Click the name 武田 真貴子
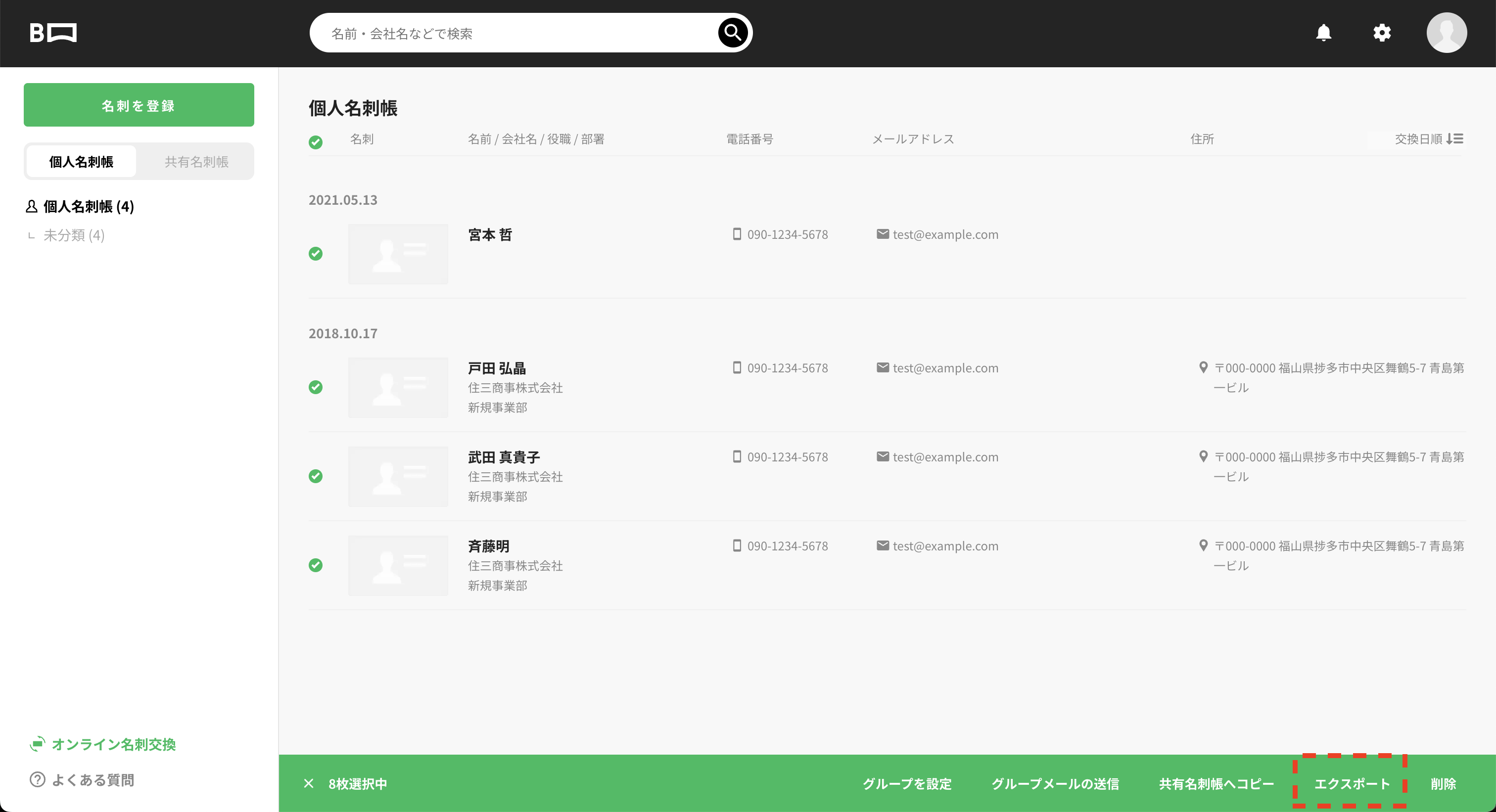The width and height of the screenshot is (1496, 812). (504, 457)
